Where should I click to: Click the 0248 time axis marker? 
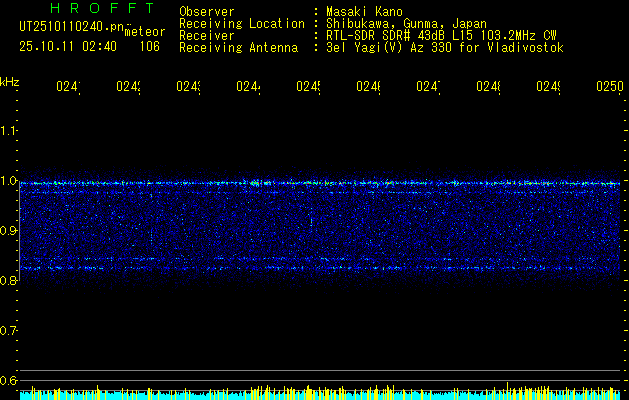coord(488,87)
